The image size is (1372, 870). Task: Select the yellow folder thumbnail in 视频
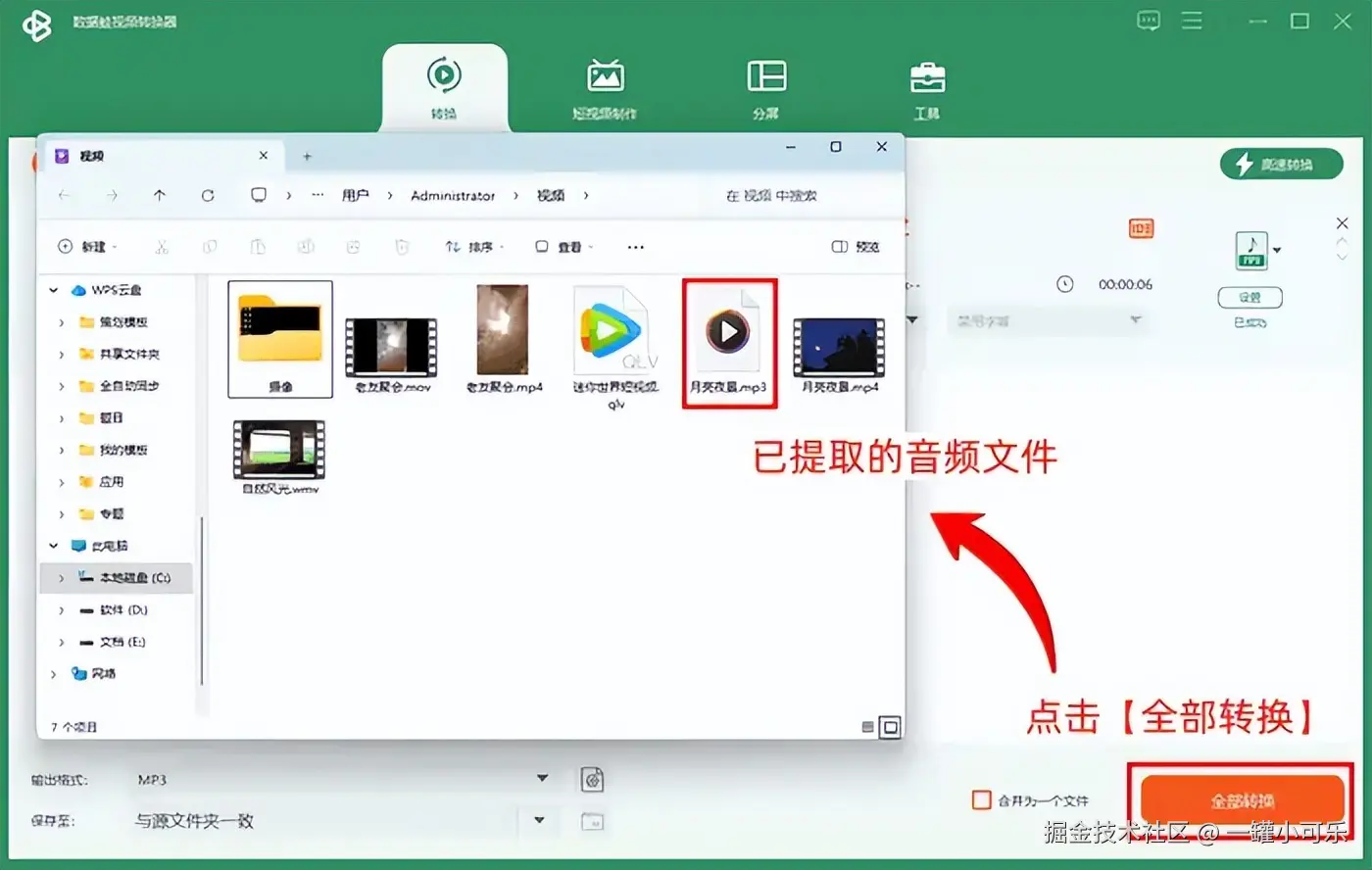tap(280, 339)
